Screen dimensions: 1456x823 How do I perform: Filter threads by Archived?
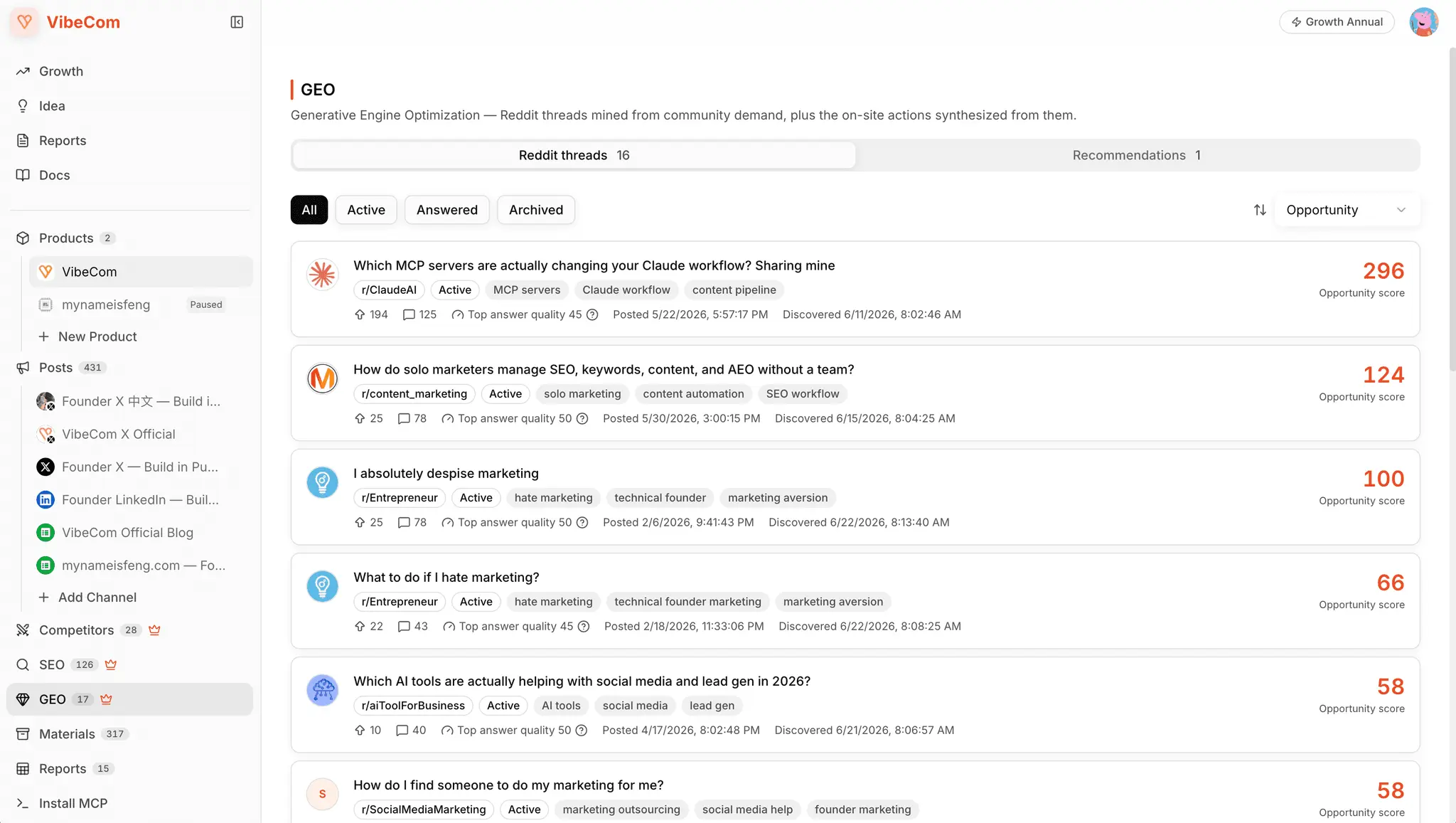536,210
